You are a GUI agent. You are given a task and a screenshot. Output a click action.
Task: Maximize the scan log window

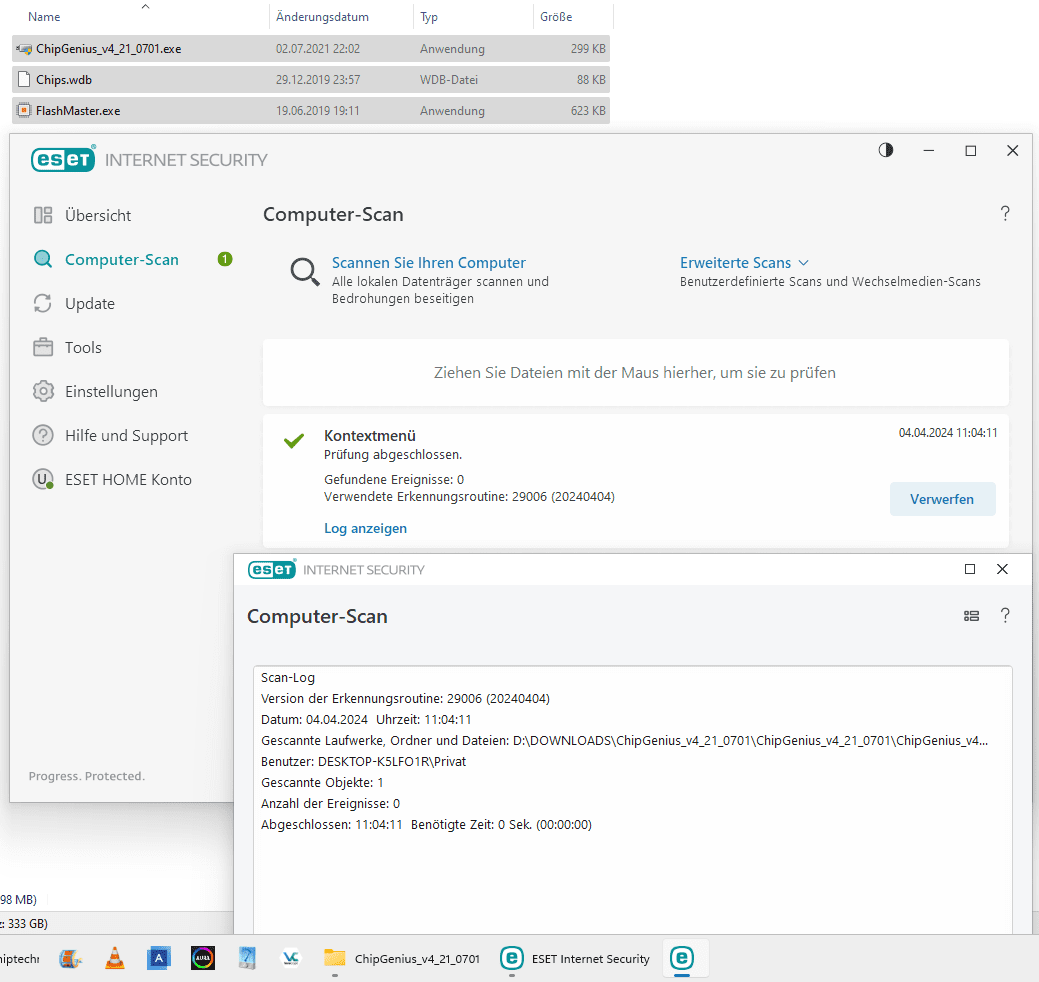pos(970,569)
